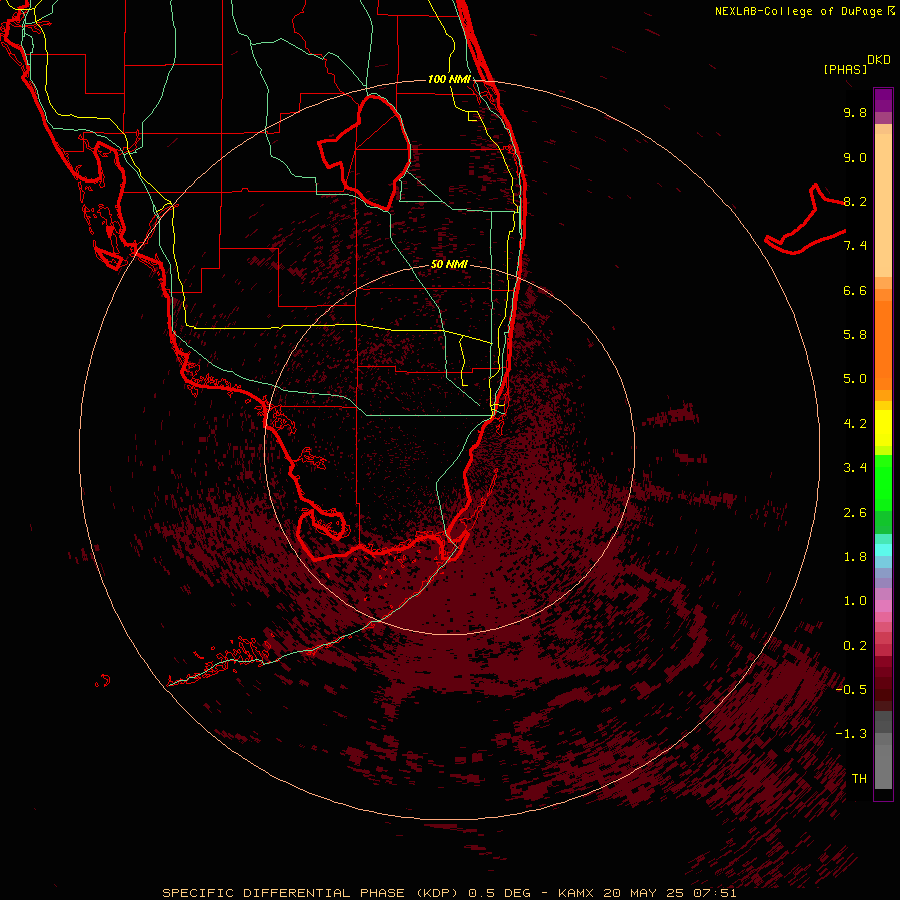Image resolution: width=900 pixels, height=900 pixels.
Task: Click the peach segment of the color bar
Action: pos(883,205)
